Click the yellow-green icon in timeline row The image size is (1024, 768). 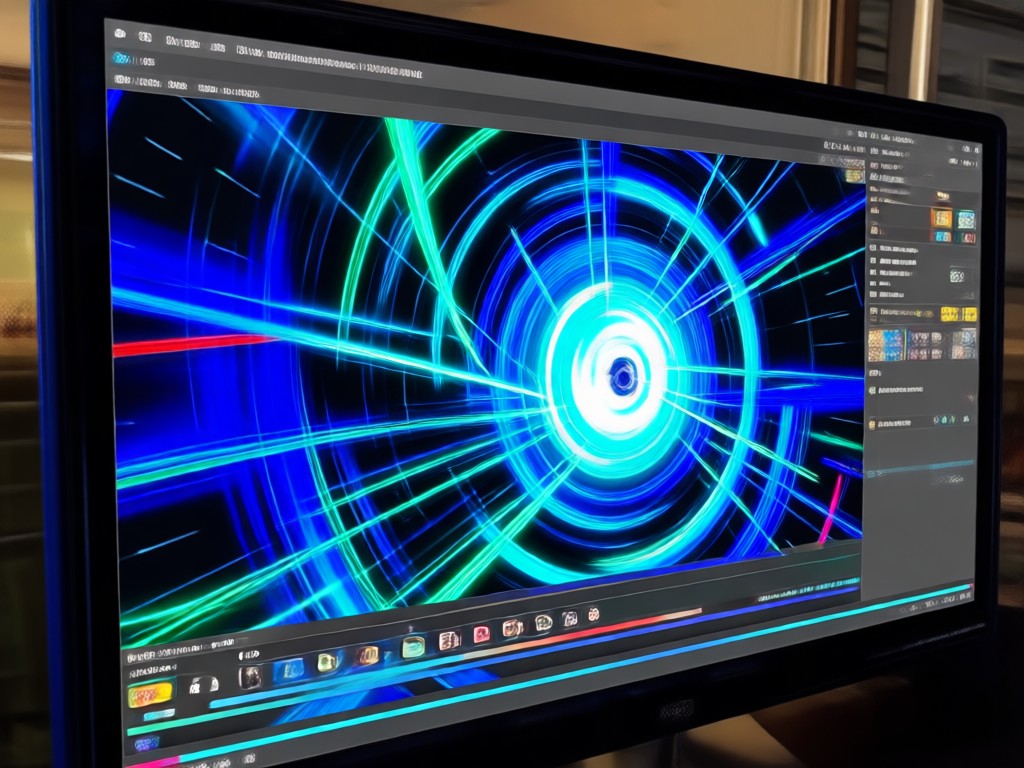click(328, 662)
